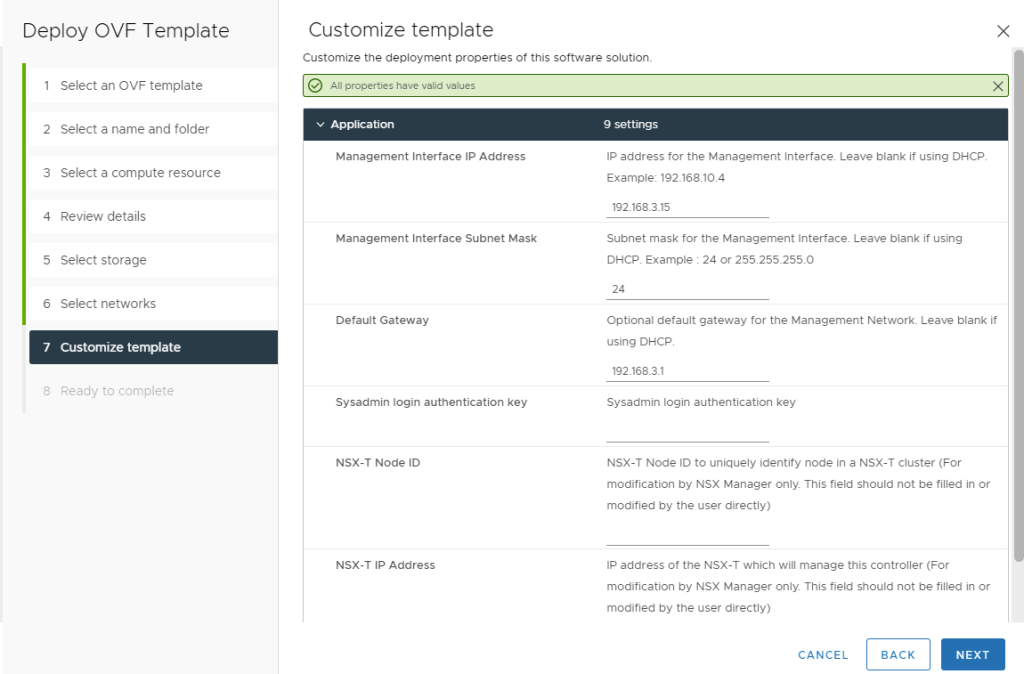The image size is (1024, 674).
Task: Collapse the Application settings section
Action: point(320,125)
